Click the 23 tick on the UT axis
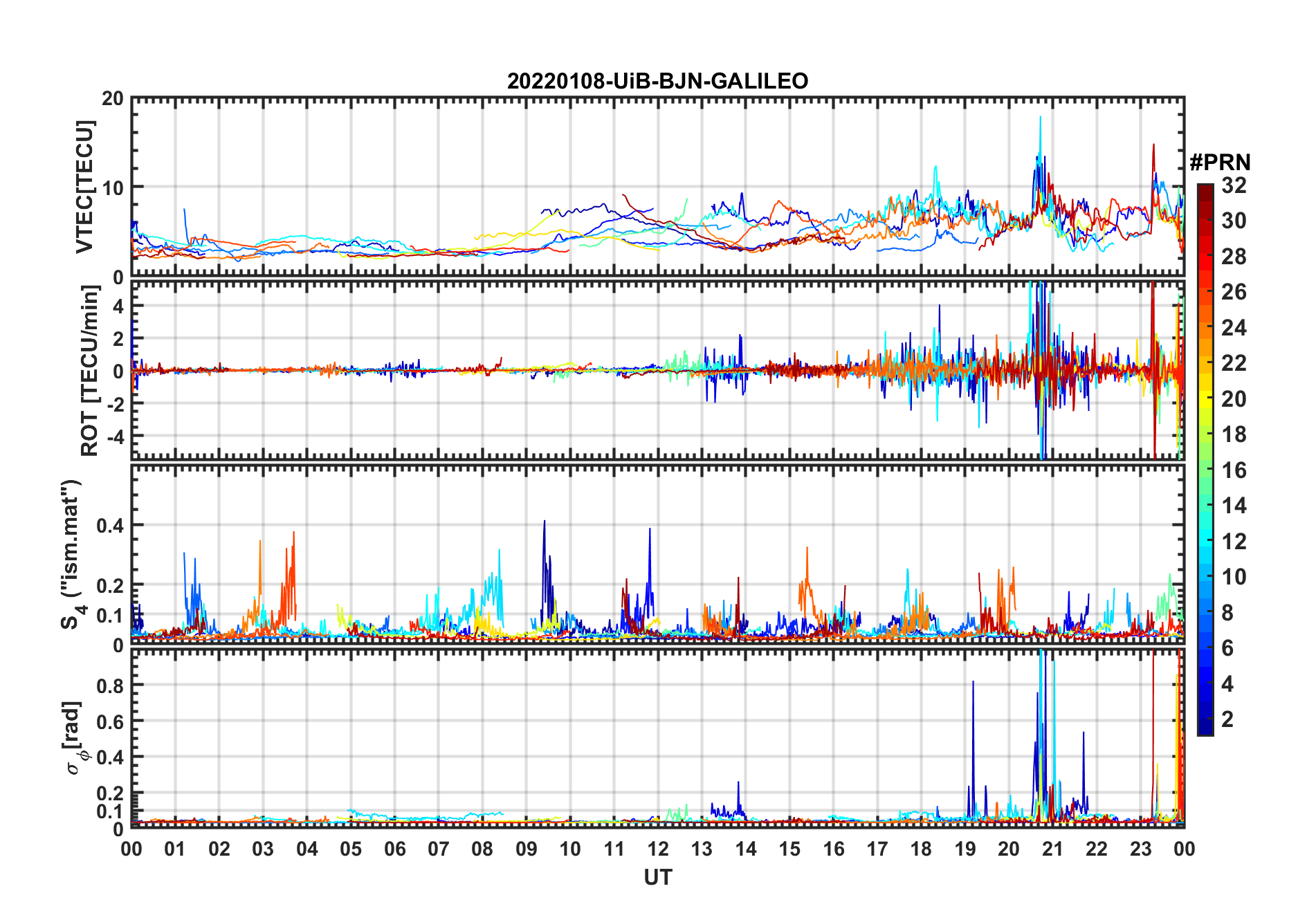 click(1140, 849)
